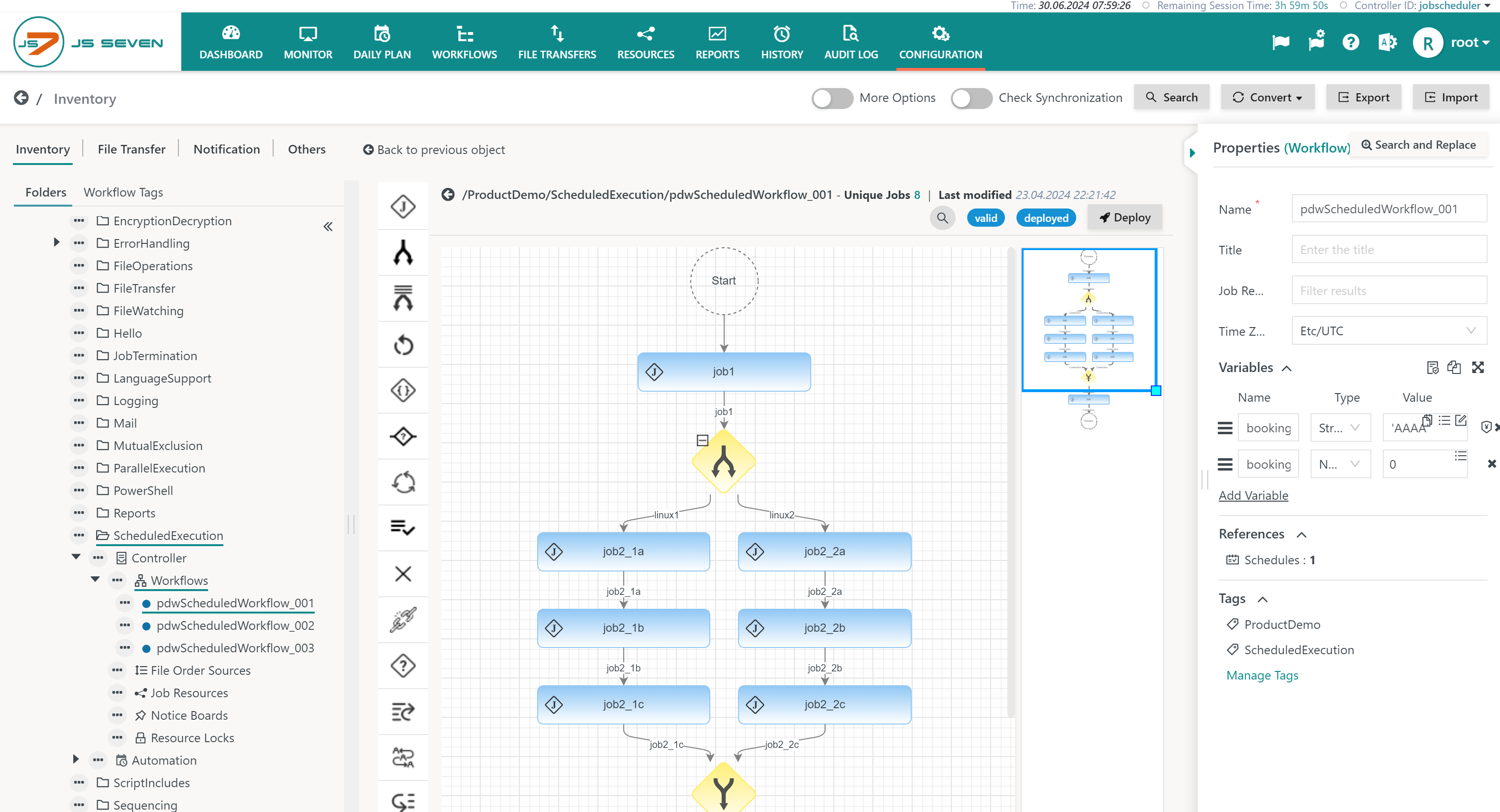
Task: Open the N type dropdown for second variable
Action: pos(1340,464)
